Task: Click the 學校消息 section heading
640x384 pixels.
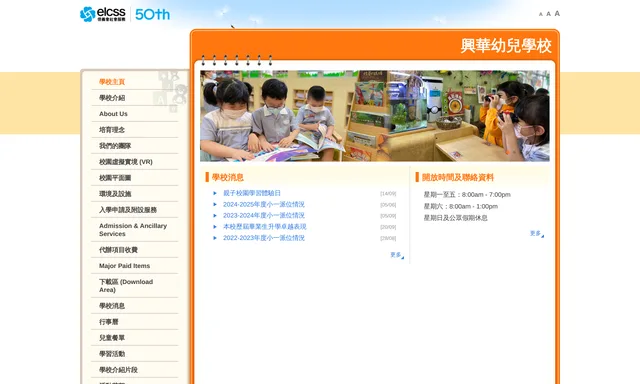Action: click(x=228, y=178)
